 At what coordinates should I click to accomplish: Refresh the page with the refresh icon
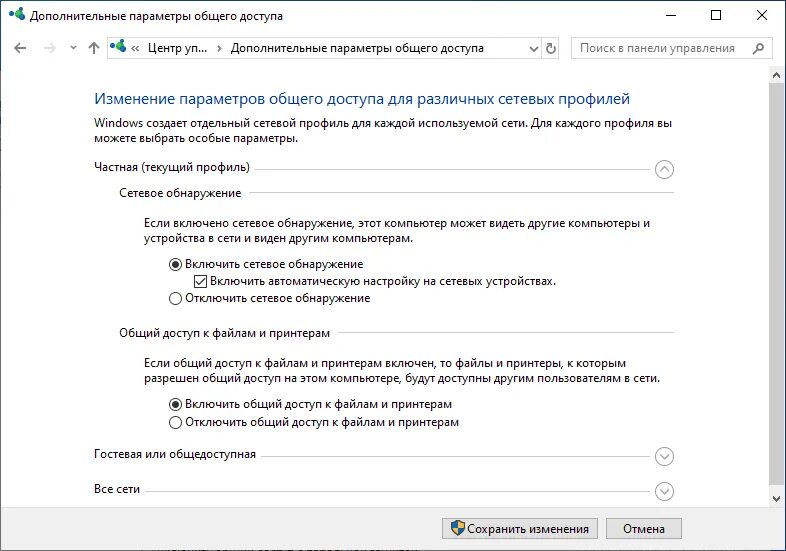tap(550, 49)
